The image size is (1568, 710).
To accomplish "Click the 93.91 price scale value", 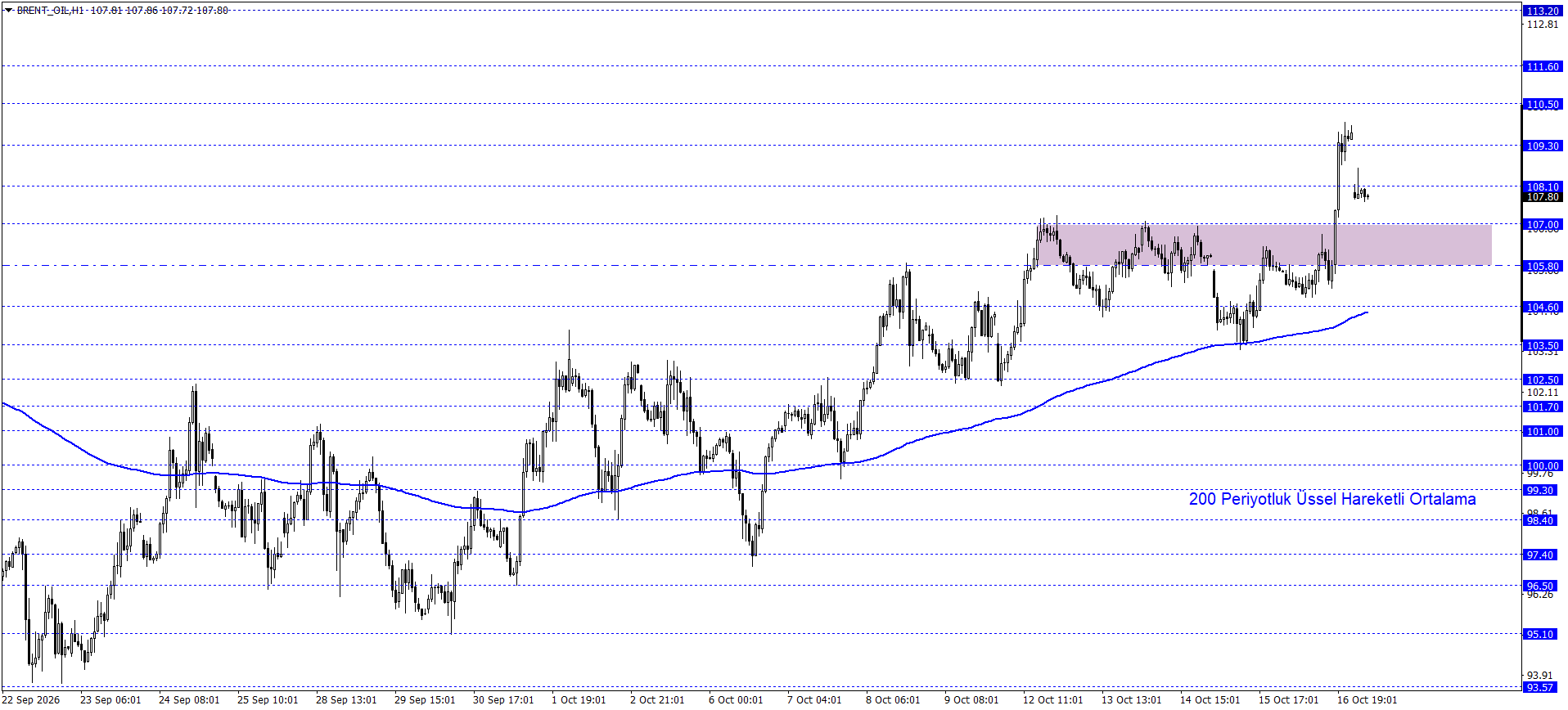I will pyautogui.click(x=1540, y=675).
